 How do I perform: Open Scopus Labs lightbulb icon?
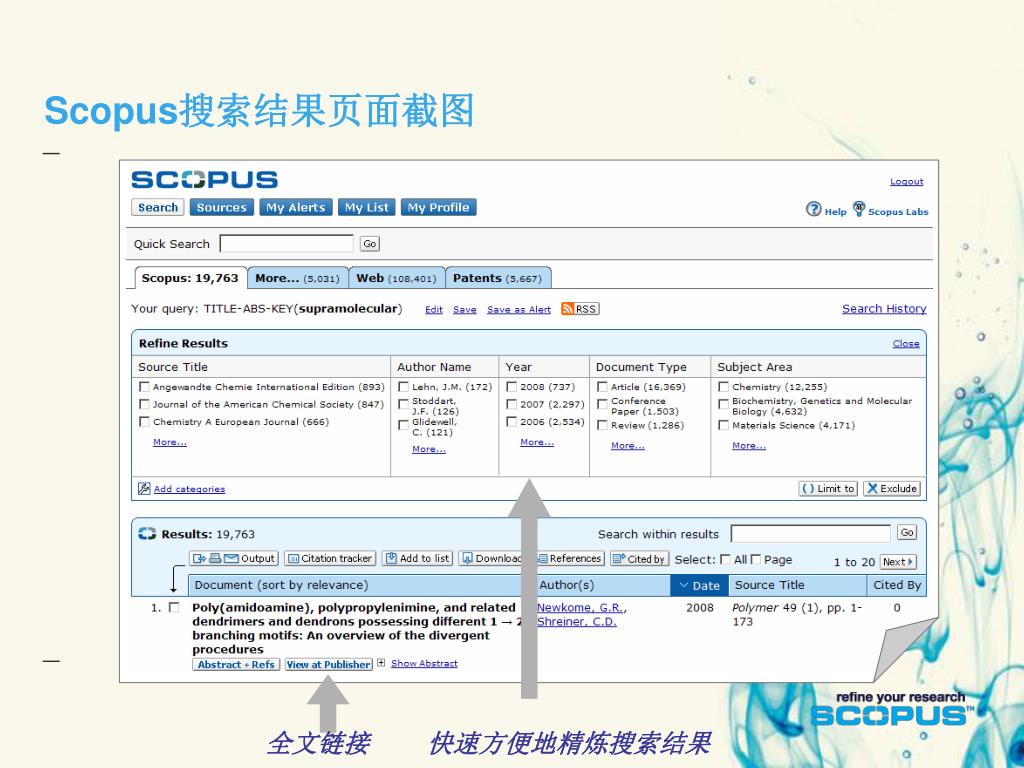(859, 209)
